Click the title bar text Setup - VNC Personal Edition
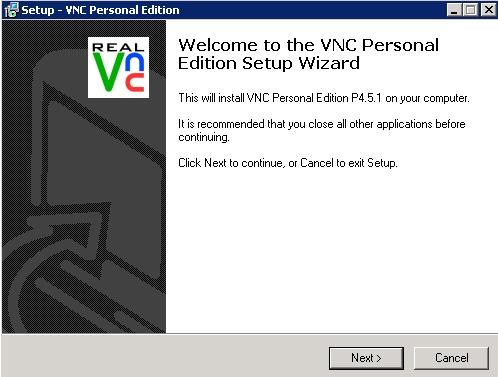Image resolution: width=498 pixels, height=377 pixels. coord(100,10)
